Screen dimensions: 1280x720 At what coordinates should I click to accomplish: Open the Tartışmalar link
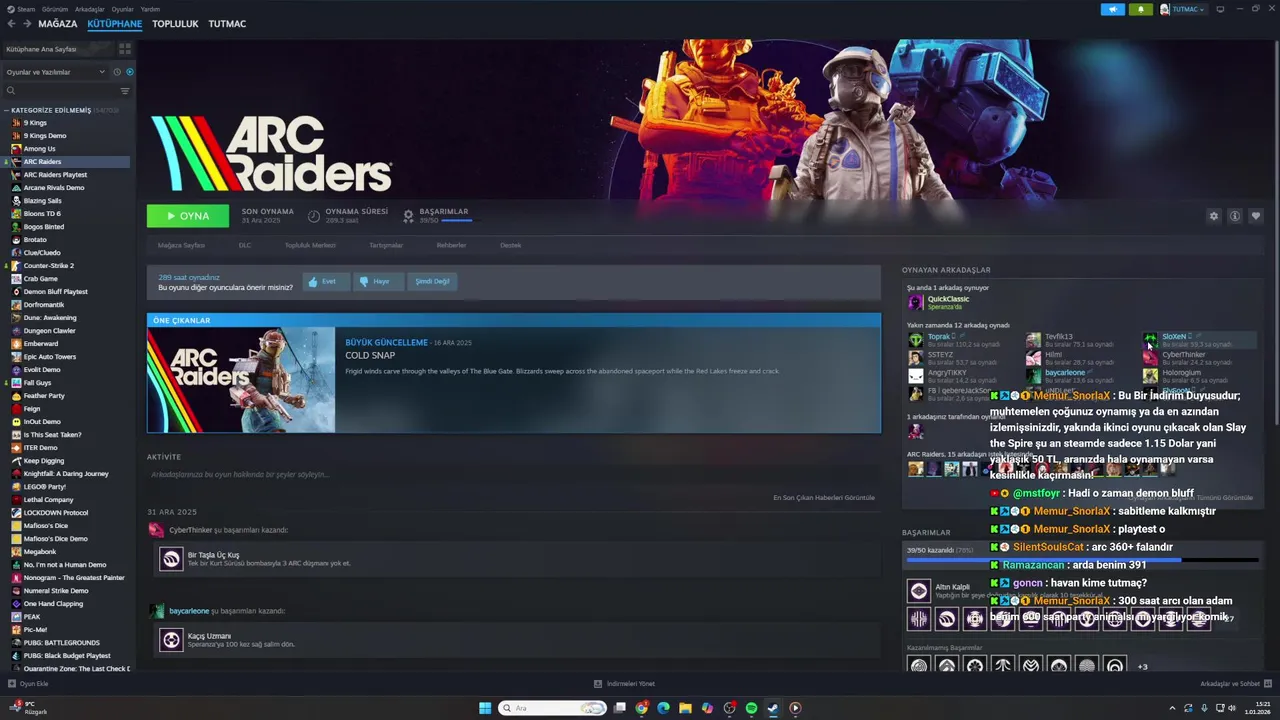[386, 245]
